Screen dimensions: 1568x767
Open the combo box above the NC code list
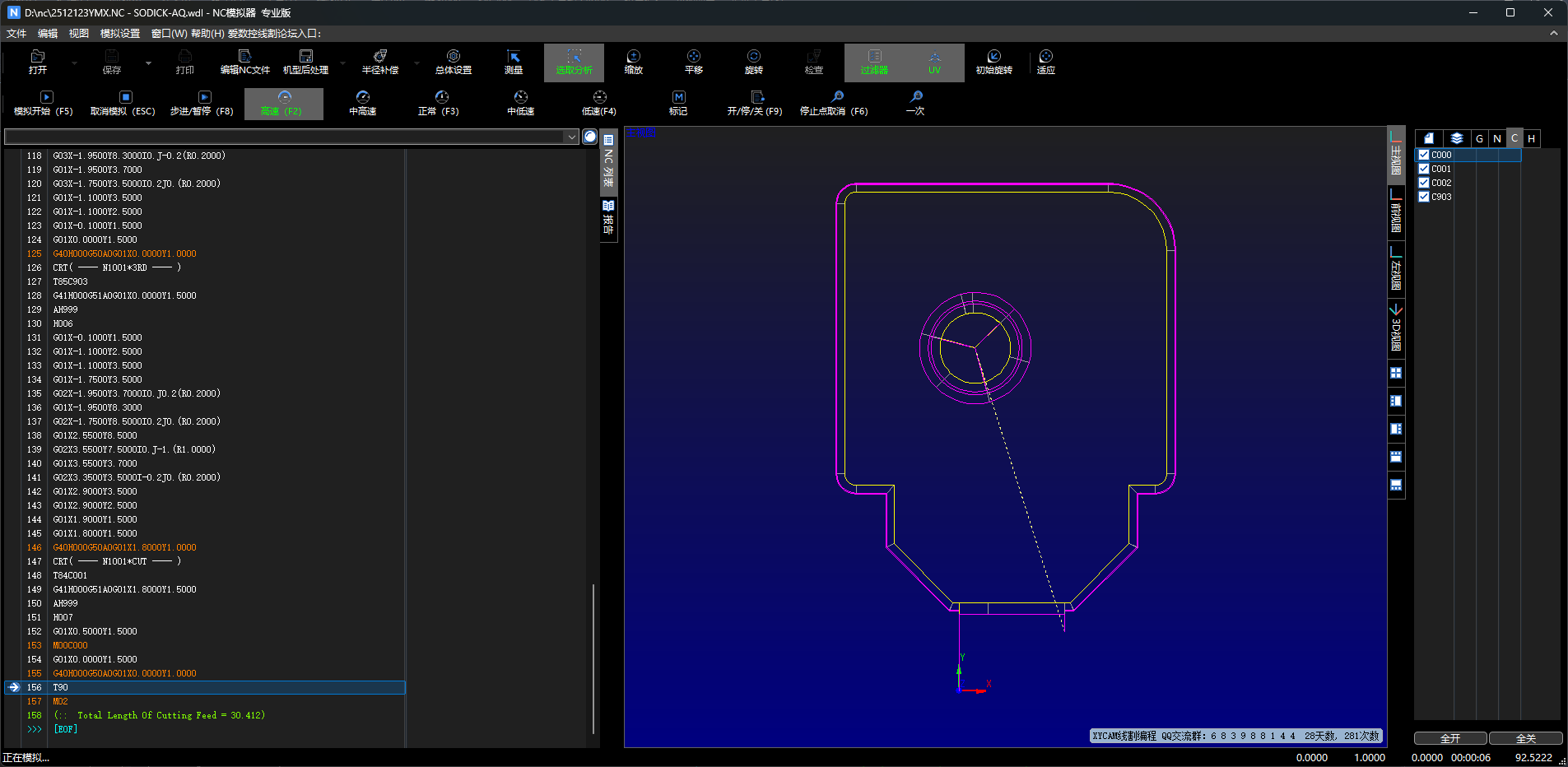(x=571, y=137)
